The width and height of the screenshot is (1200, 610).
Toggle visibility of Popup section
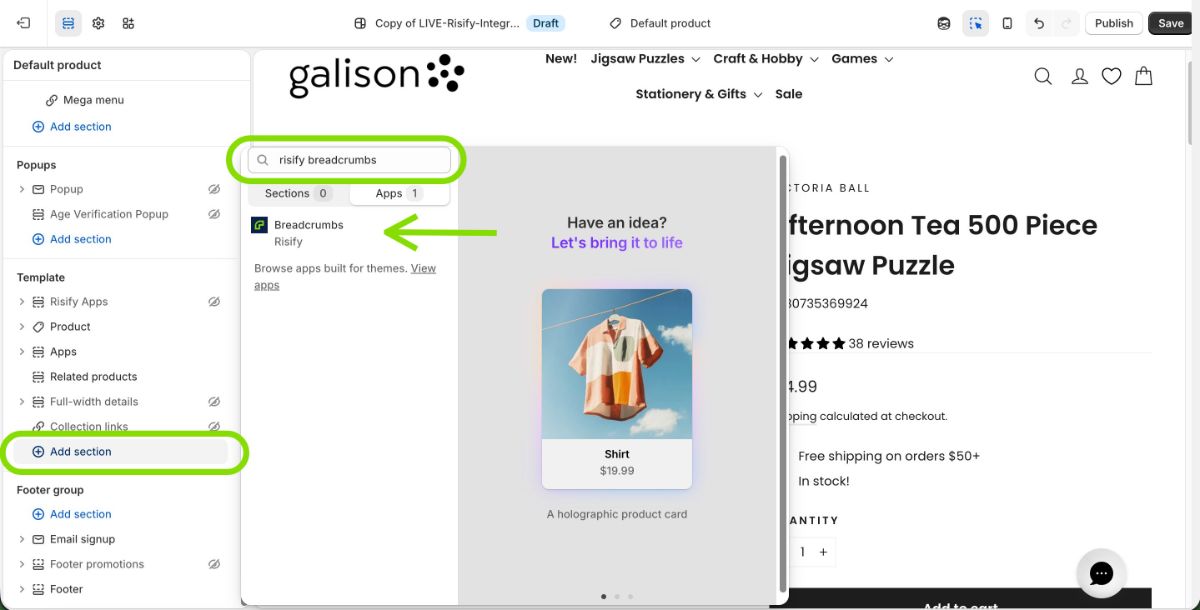(214, 189)
